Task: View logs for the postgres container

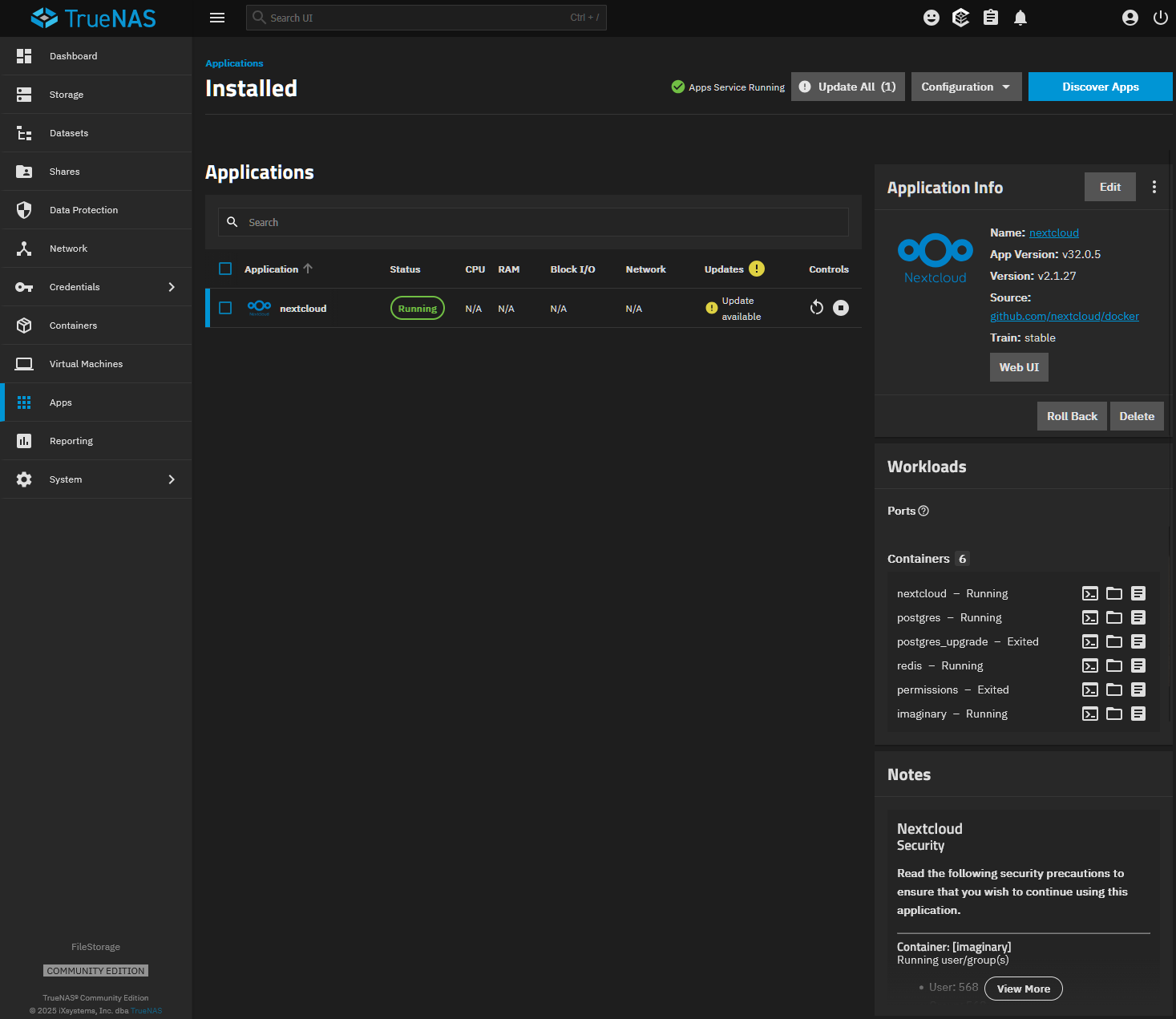Action: [x=1138, y=617]
